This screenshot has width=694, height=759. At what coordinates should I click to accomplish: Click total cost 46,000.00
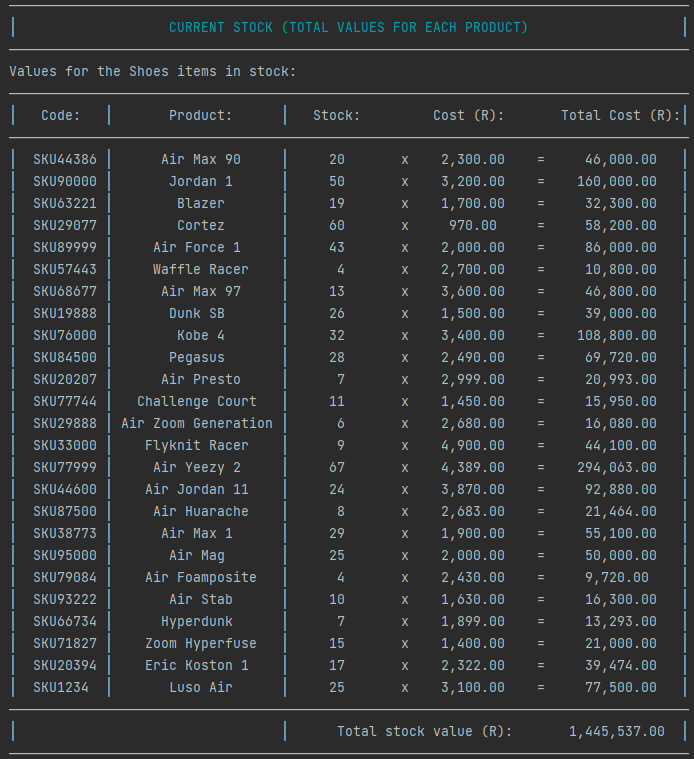pyautogui.click(x=620, y=159)
